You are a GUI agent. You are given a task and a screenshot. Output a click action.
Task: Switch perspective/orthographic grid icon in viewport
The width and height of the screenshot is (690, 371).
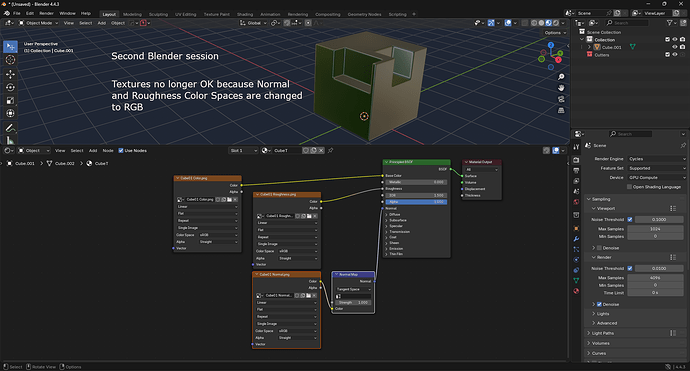point(561,110)
